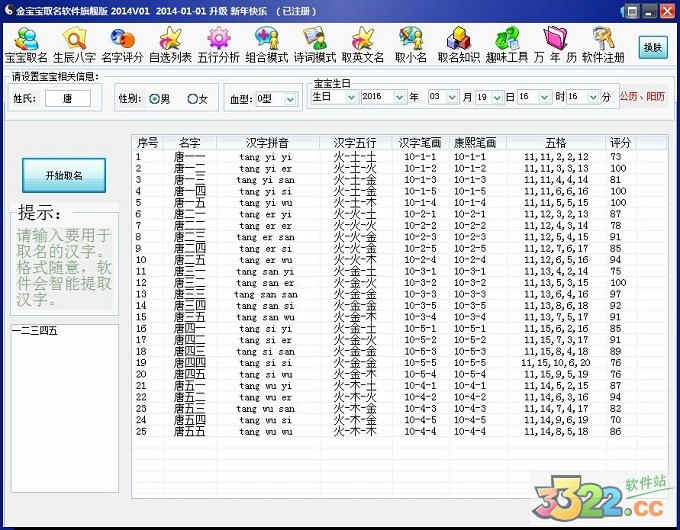Open the minute dropdown before 分

(x=593, y=97)
